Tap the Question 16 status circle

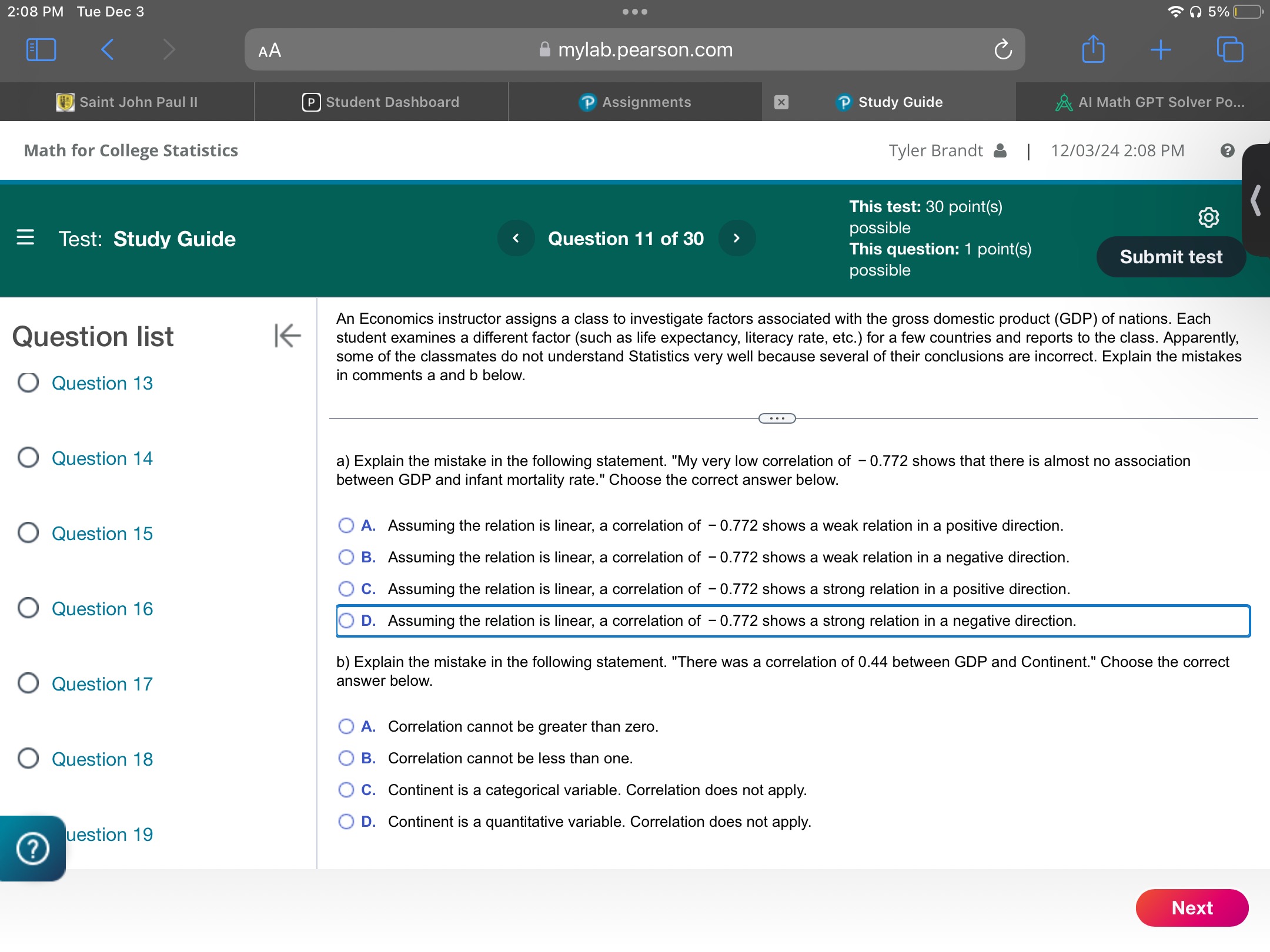click(28, 608)
